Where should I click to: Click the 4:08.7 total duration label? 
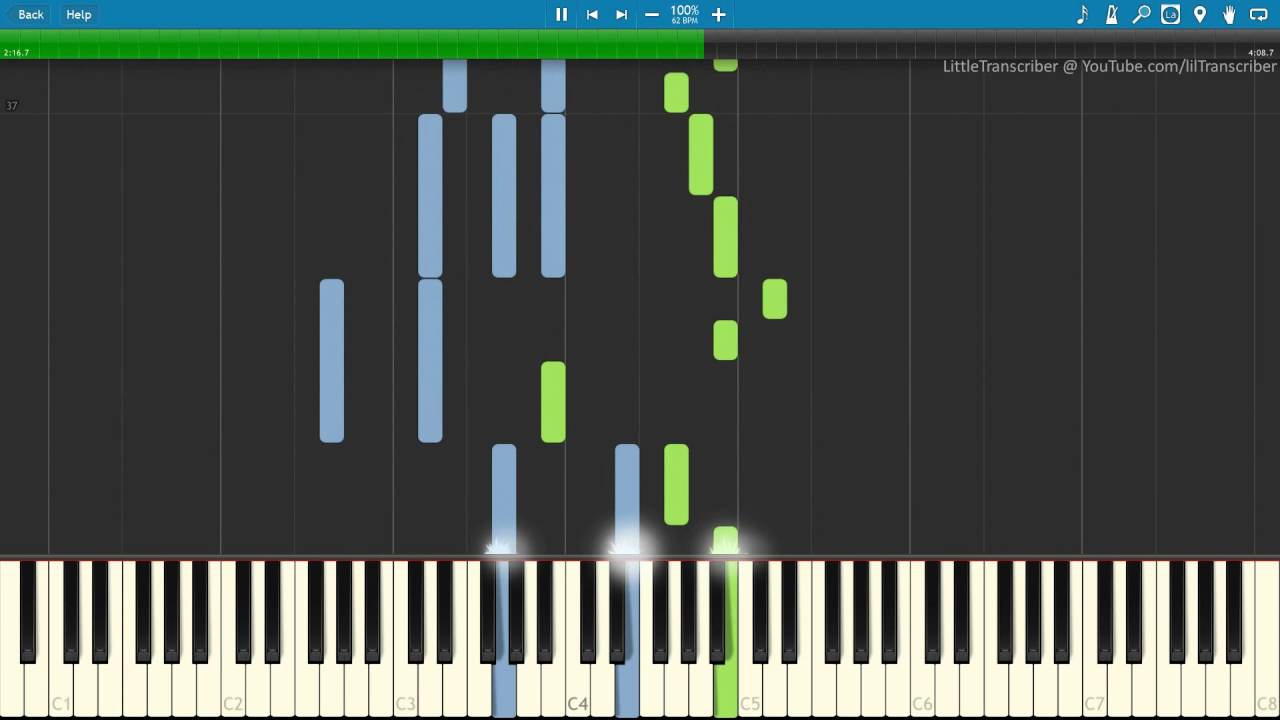(x=1261, y=52)
